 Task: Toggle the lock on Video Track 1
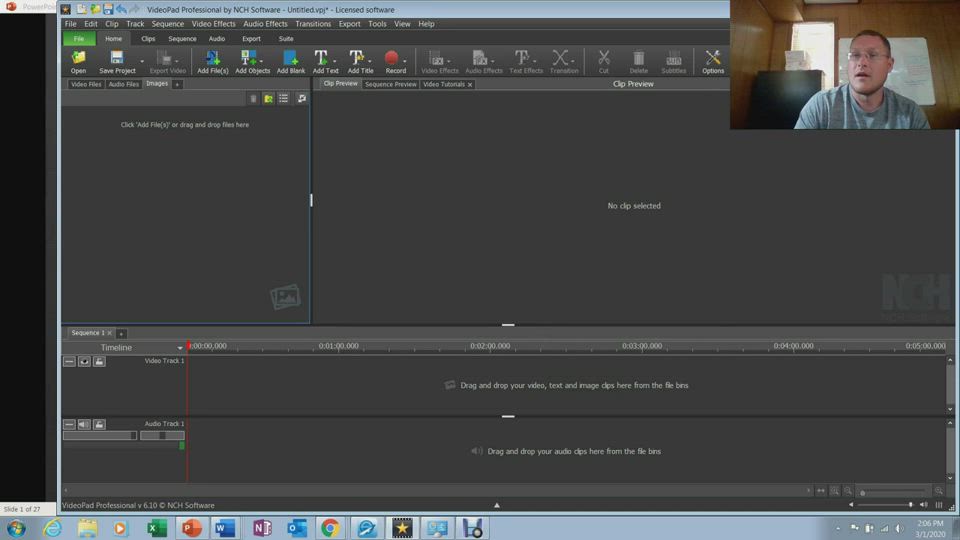click(x=99, y=361)
